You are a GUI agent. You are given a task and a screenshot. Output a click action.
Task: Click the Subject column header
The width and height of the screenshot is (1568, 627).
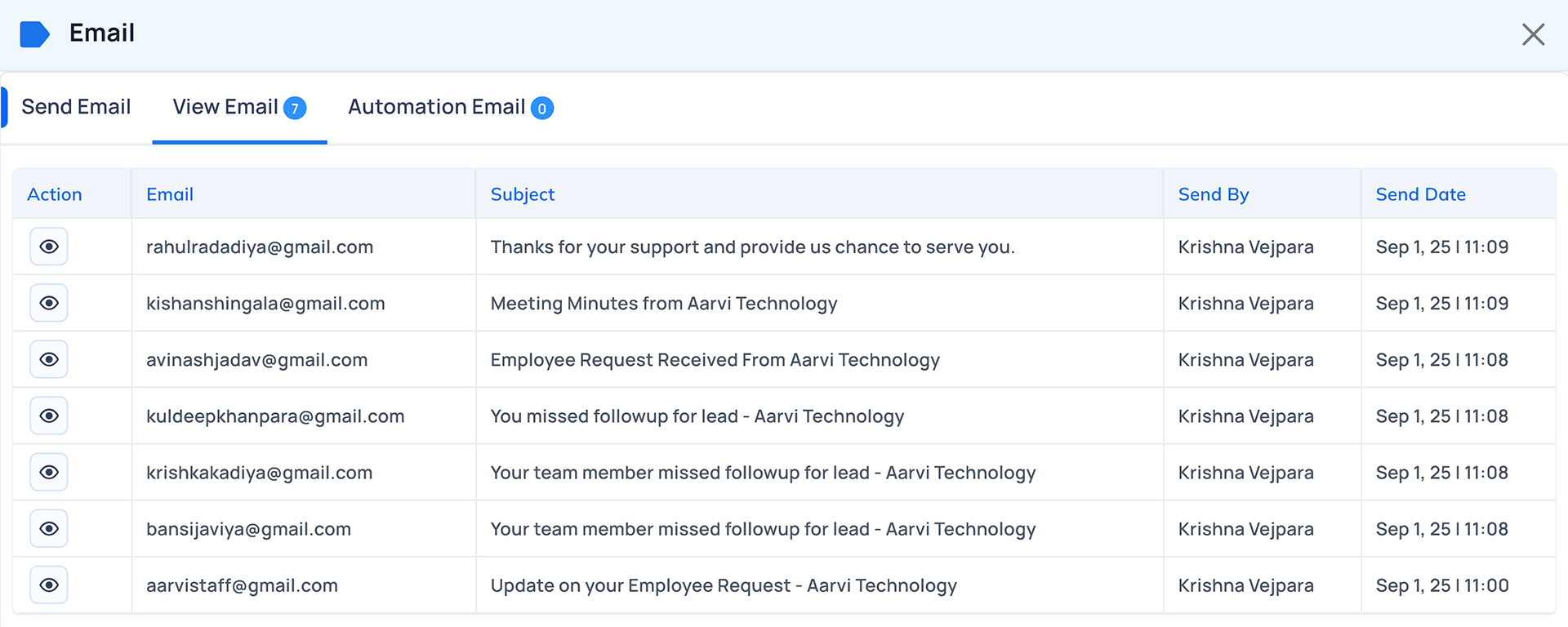click(522, 194)
